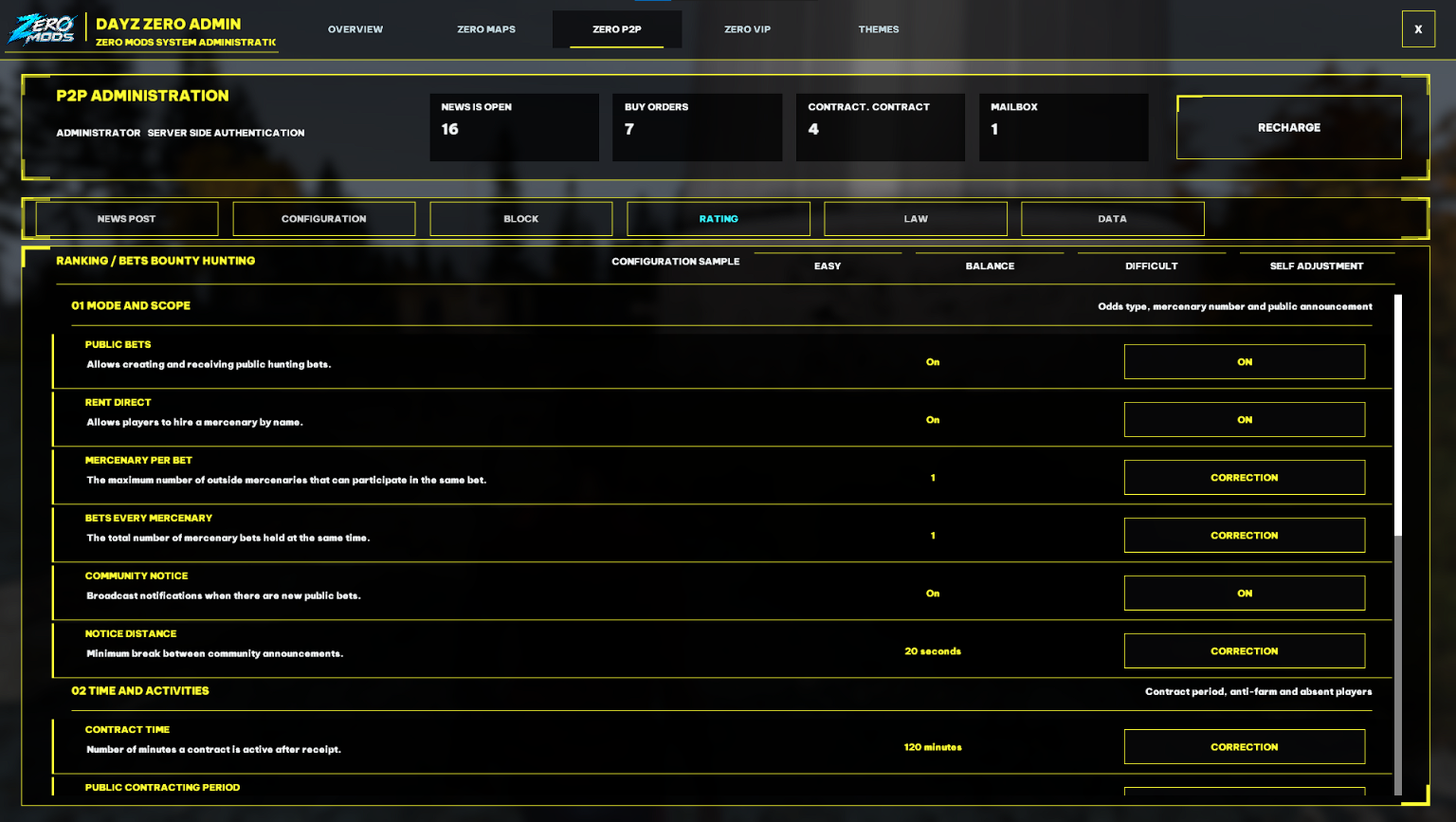Click 'RANKING / BETS BOUNTY HUNTING' title
The height and width of the screenshot is (822, 1456).
tap(155, 261)
